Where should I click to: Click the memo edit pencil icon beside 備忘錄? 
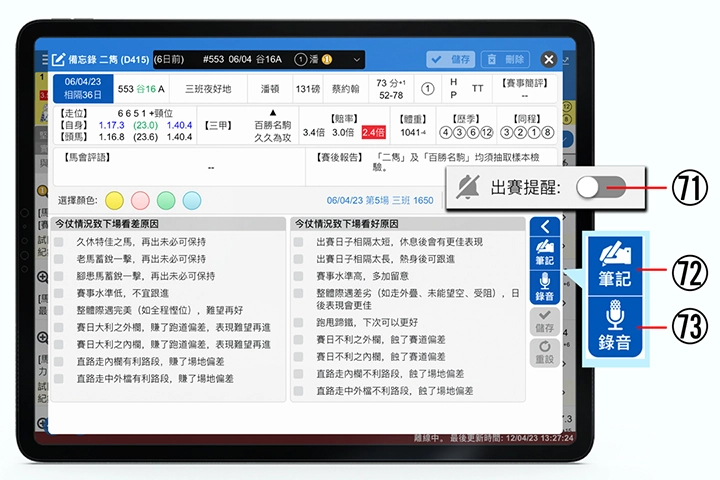58,60
